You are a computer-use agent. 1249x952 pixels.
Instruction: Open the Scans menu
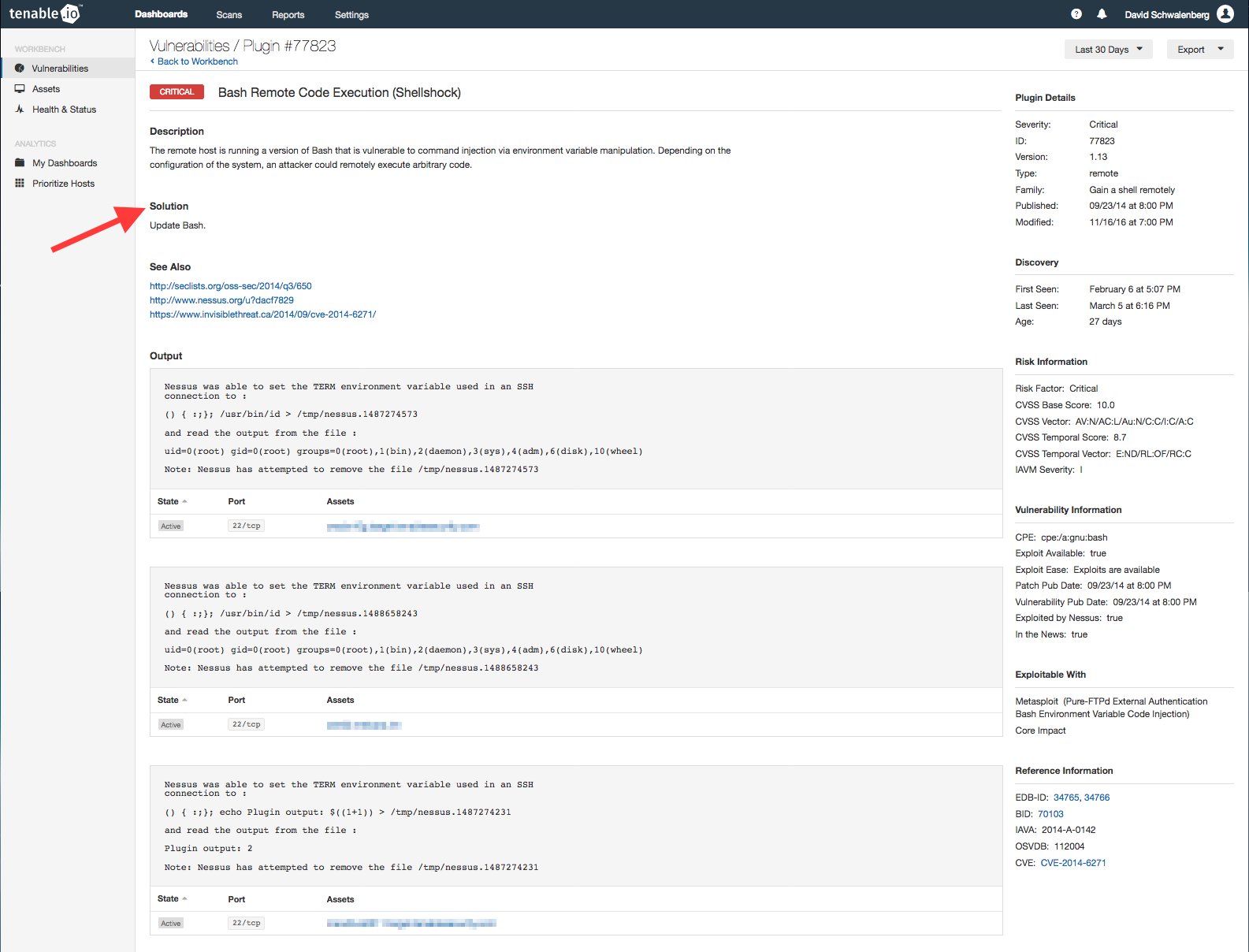pos(229,15)
